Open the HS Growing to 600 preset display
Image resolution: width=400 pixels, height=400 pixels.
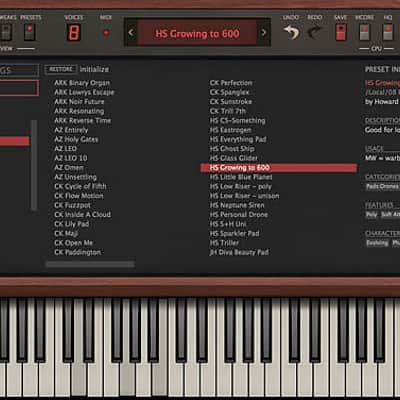[197, 33]
